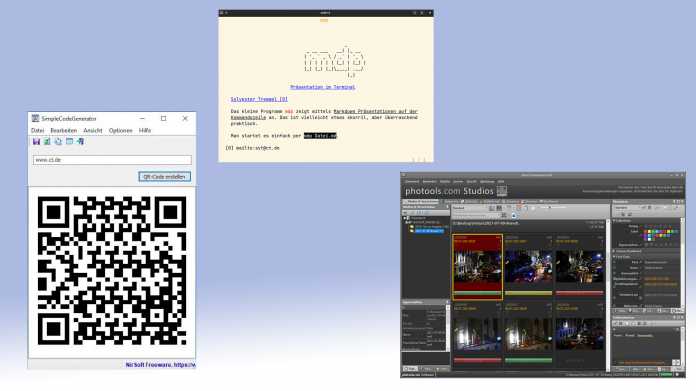
Task: Click the red label bar under the third thumbnail
Action: click(x=579, y=293)
